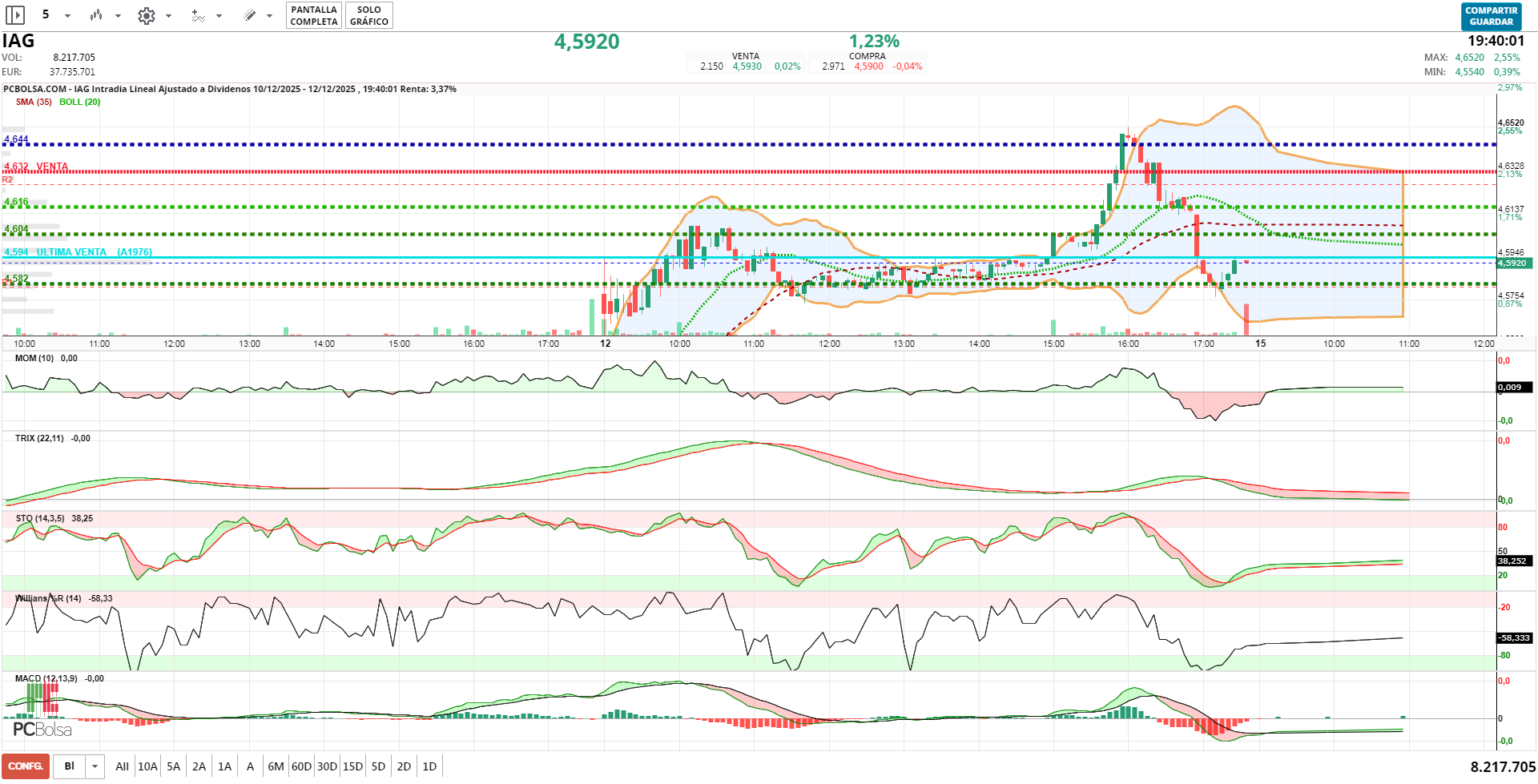Open the BI selector dropdown arrow
Image resolution: width=1538 pixels, height=784 pixels.
tap(95, 766)
